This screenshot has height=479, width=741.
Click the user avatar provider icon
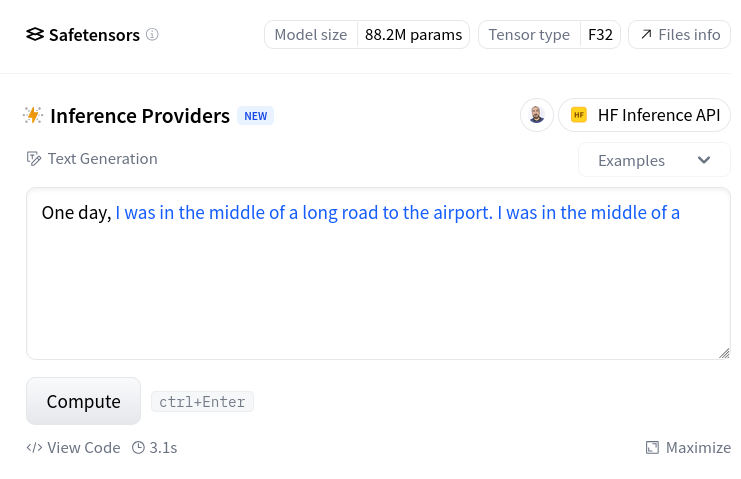tap(537, 115)
